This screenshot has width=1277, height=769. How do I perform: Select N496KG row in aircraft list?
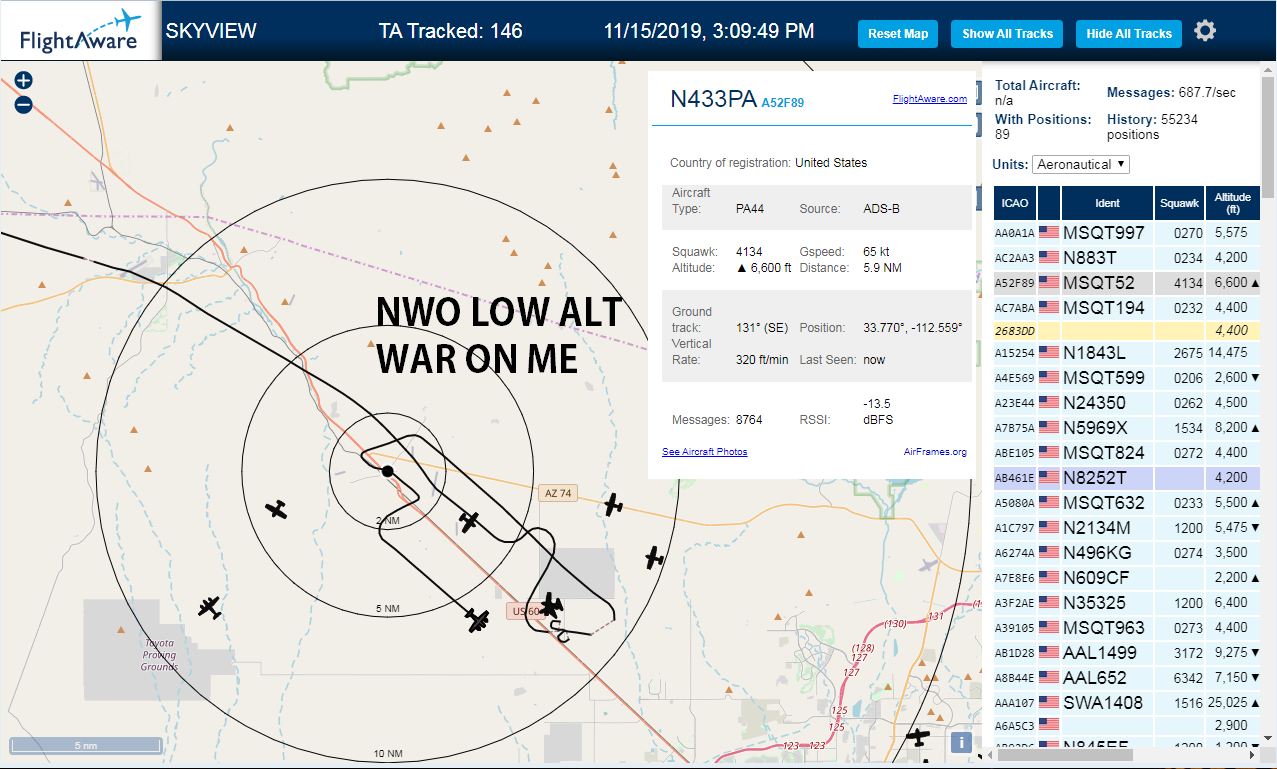click(1127, 553)
